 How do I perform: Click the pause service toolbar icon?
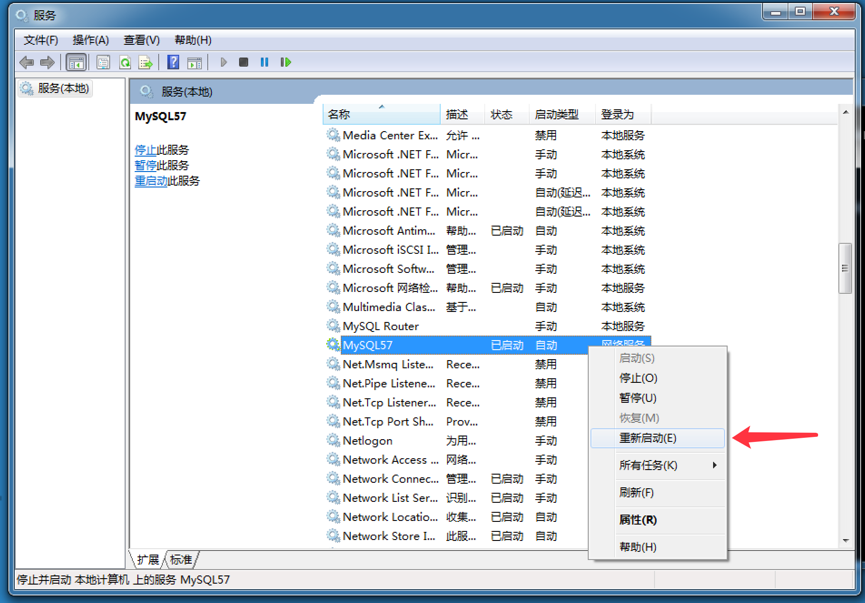point(264,62)
